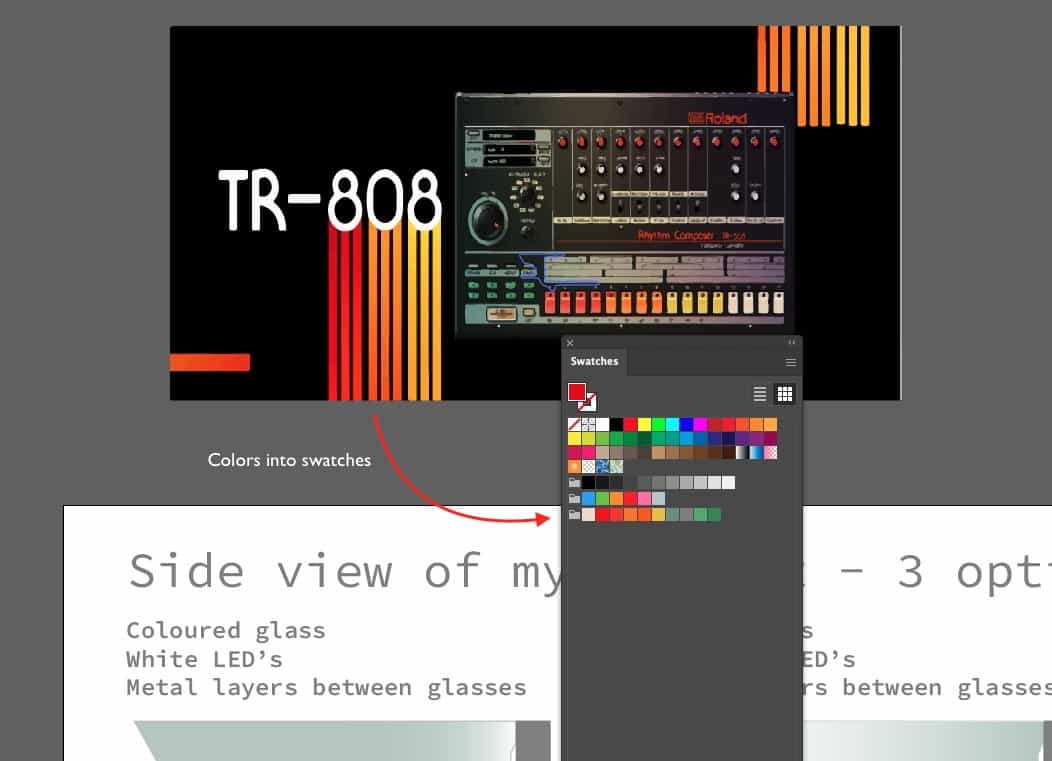
Task: Pick the light blue first swatch in brights group
Action: [x=588, y=499]
